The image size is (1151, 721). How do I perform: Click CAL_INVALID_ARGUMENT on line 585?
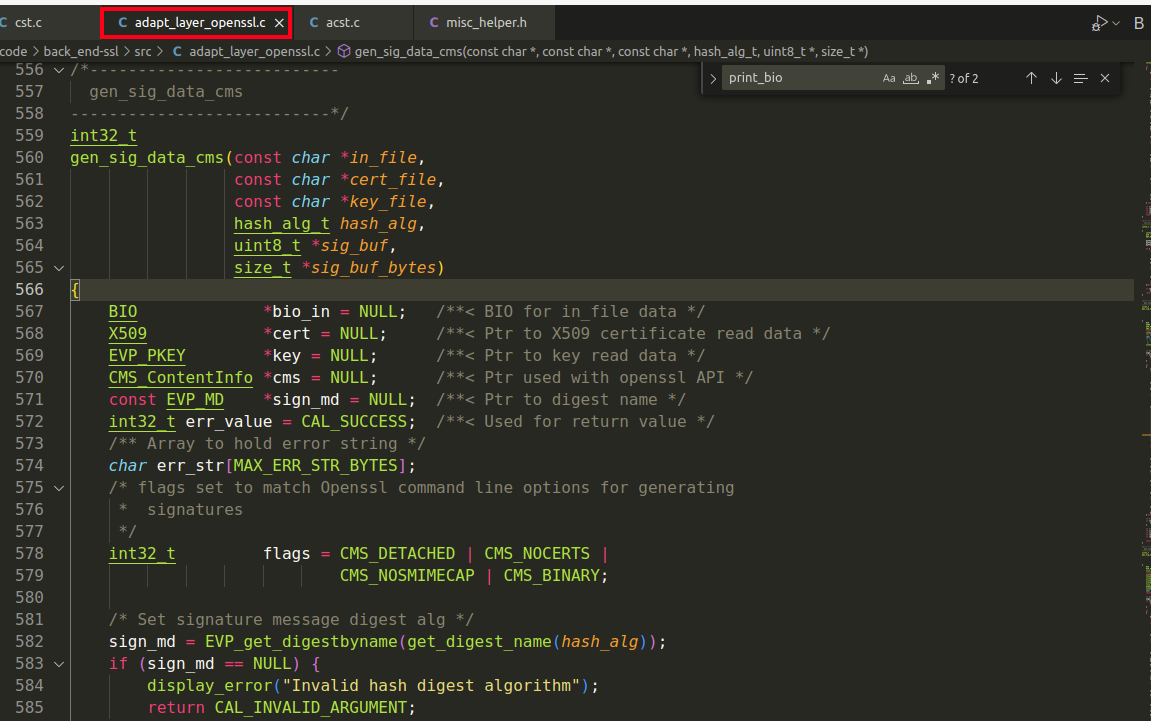311,708
